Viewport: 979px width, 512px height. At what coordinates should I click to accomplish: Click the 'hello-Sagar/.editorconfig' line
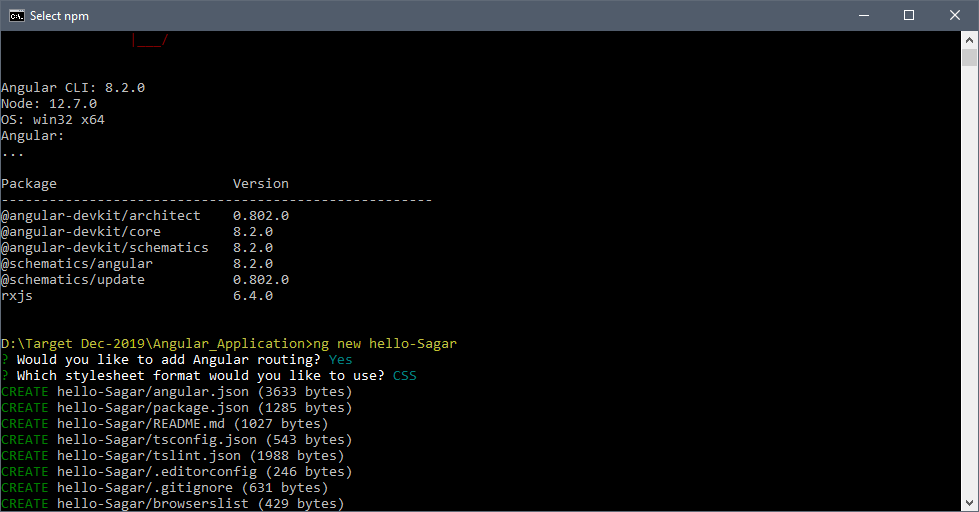tap(177, 472)
